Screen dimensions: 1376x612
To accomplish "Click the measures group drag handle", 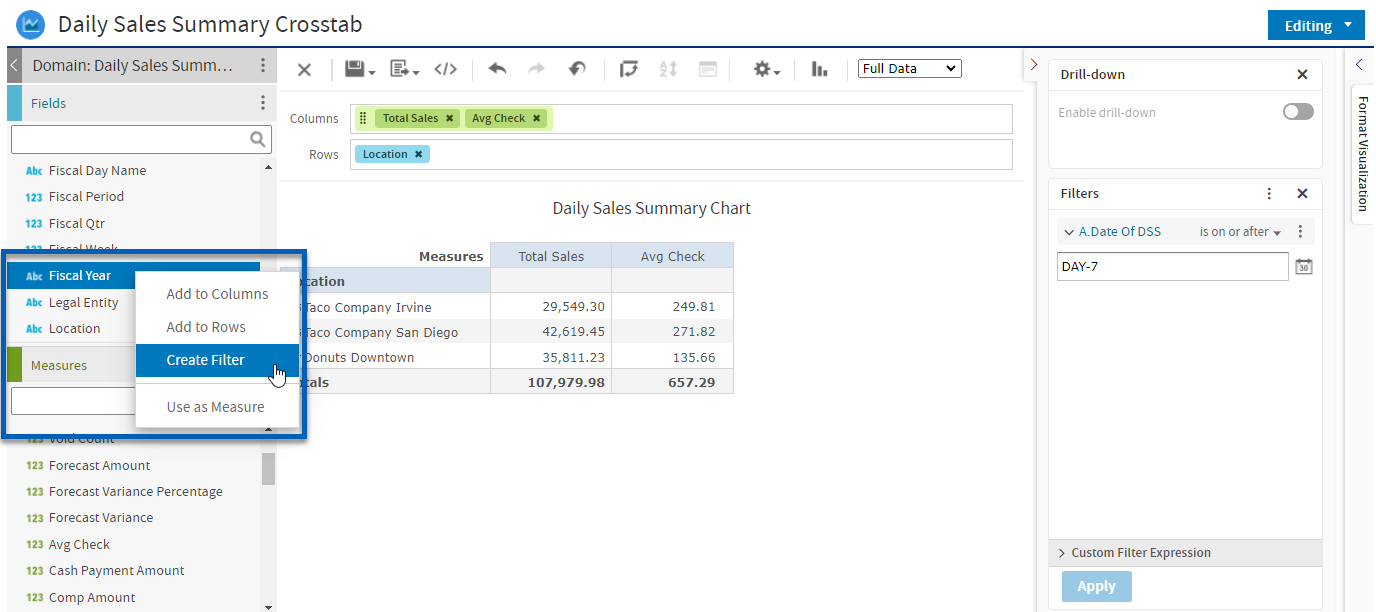I will pyautogui.click(x=363, y=118).
